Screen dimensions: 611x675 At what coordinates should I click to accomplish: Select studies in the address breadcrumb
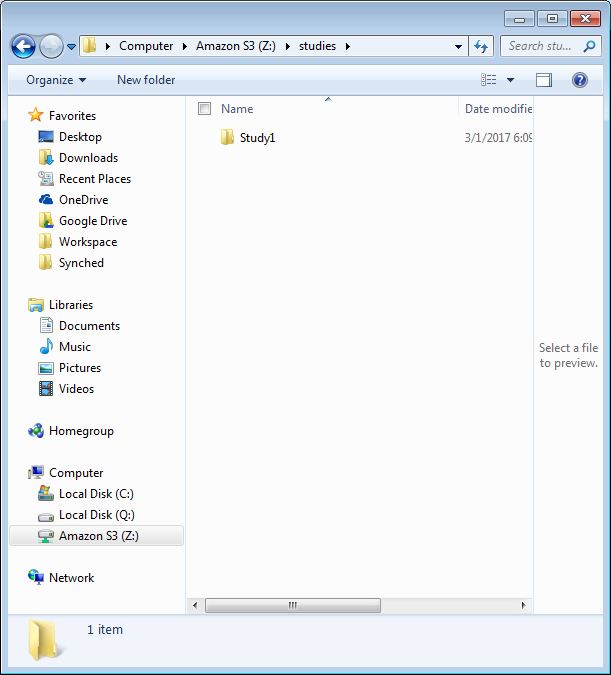pos(317,46)
